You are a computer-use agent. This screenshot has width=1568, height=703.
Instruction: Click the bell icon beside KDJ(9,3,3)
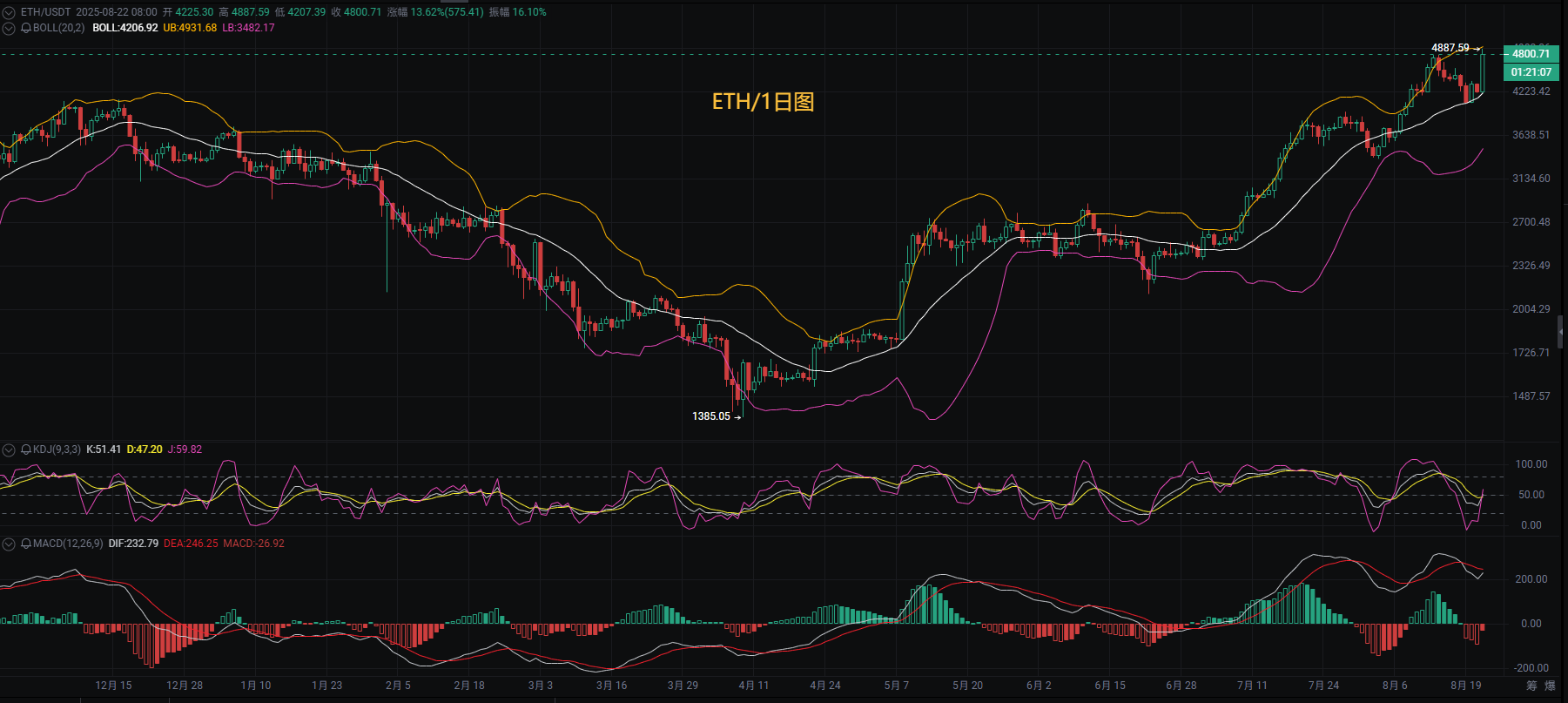[x=26, y=450]
